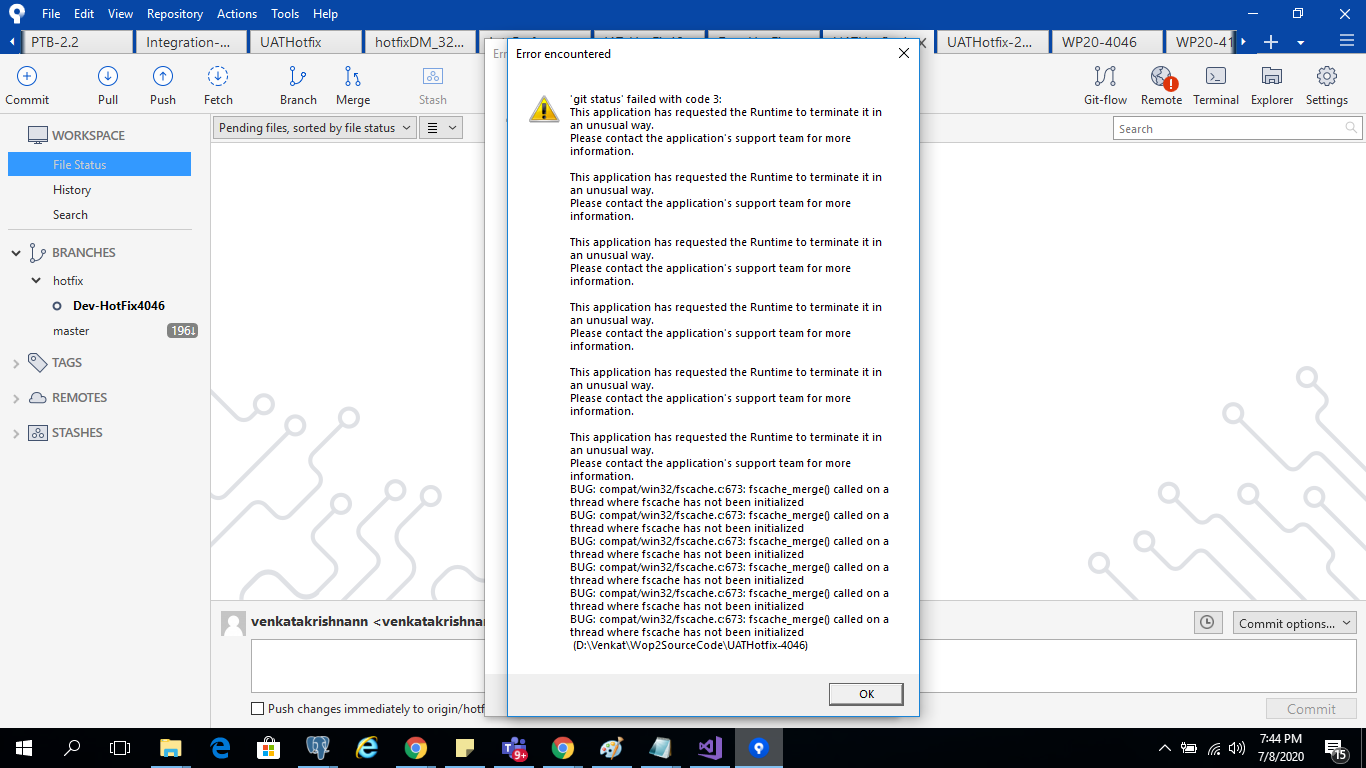Open Commit options dropdown
The width and height of the screenshot is (1366, 768).
coord(1294,623)
